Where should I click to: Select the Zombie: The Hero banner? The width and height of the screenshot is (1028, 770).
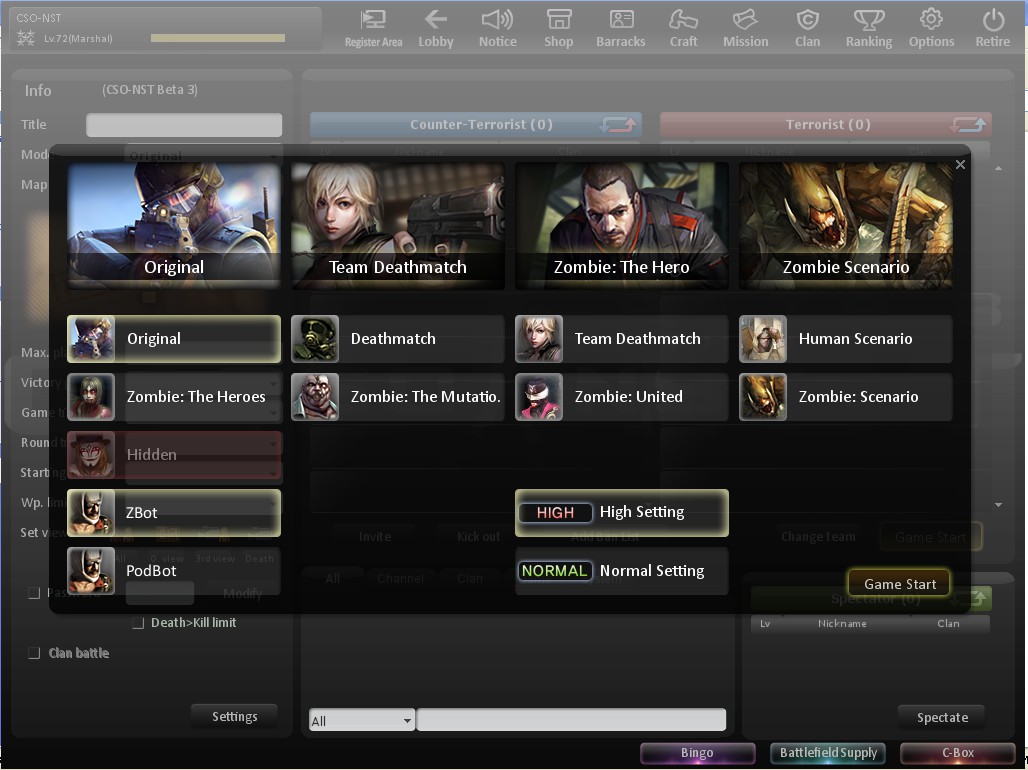click(x=622, y=226)
